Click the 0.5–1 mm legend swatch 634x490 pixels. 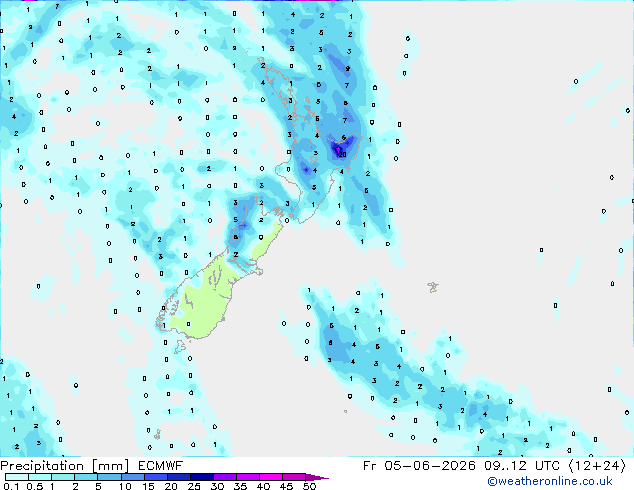(x=40, y=477)
